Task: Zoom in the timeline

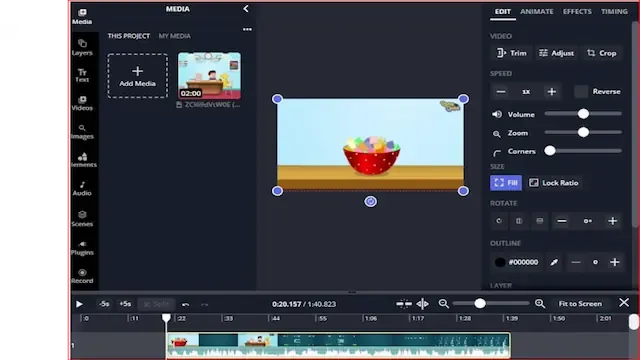Action: (x=540, y=304)
